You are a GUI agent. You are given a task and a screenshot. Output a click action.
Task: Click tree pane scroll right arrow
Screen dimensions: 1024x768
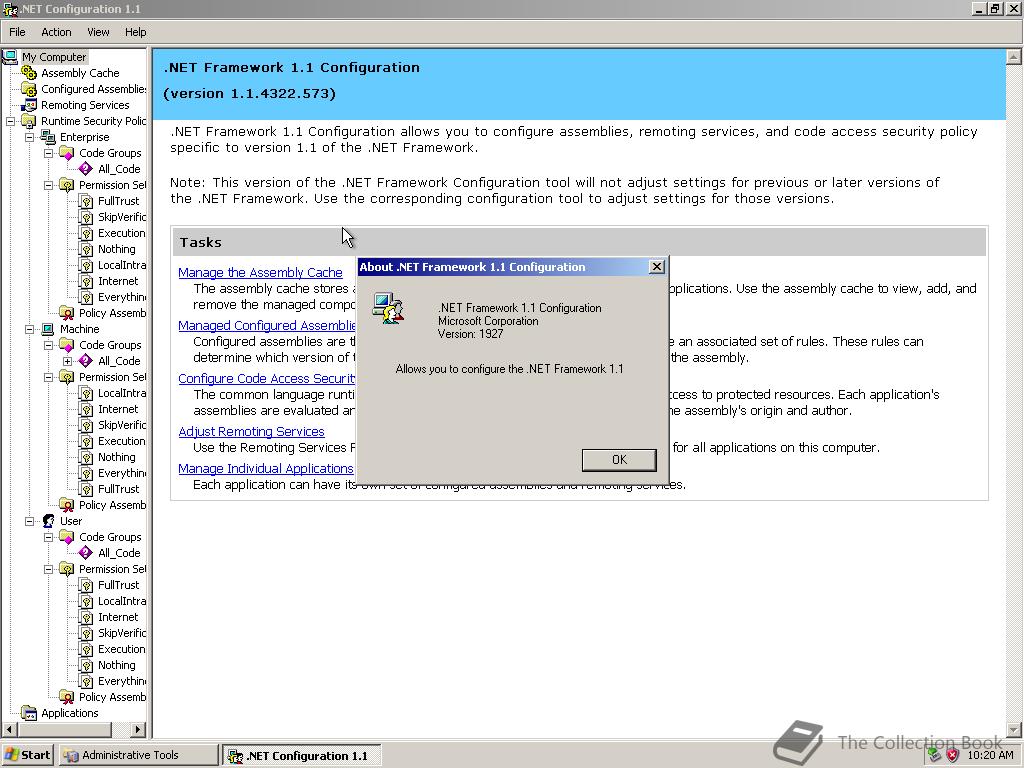click(138, 729)
